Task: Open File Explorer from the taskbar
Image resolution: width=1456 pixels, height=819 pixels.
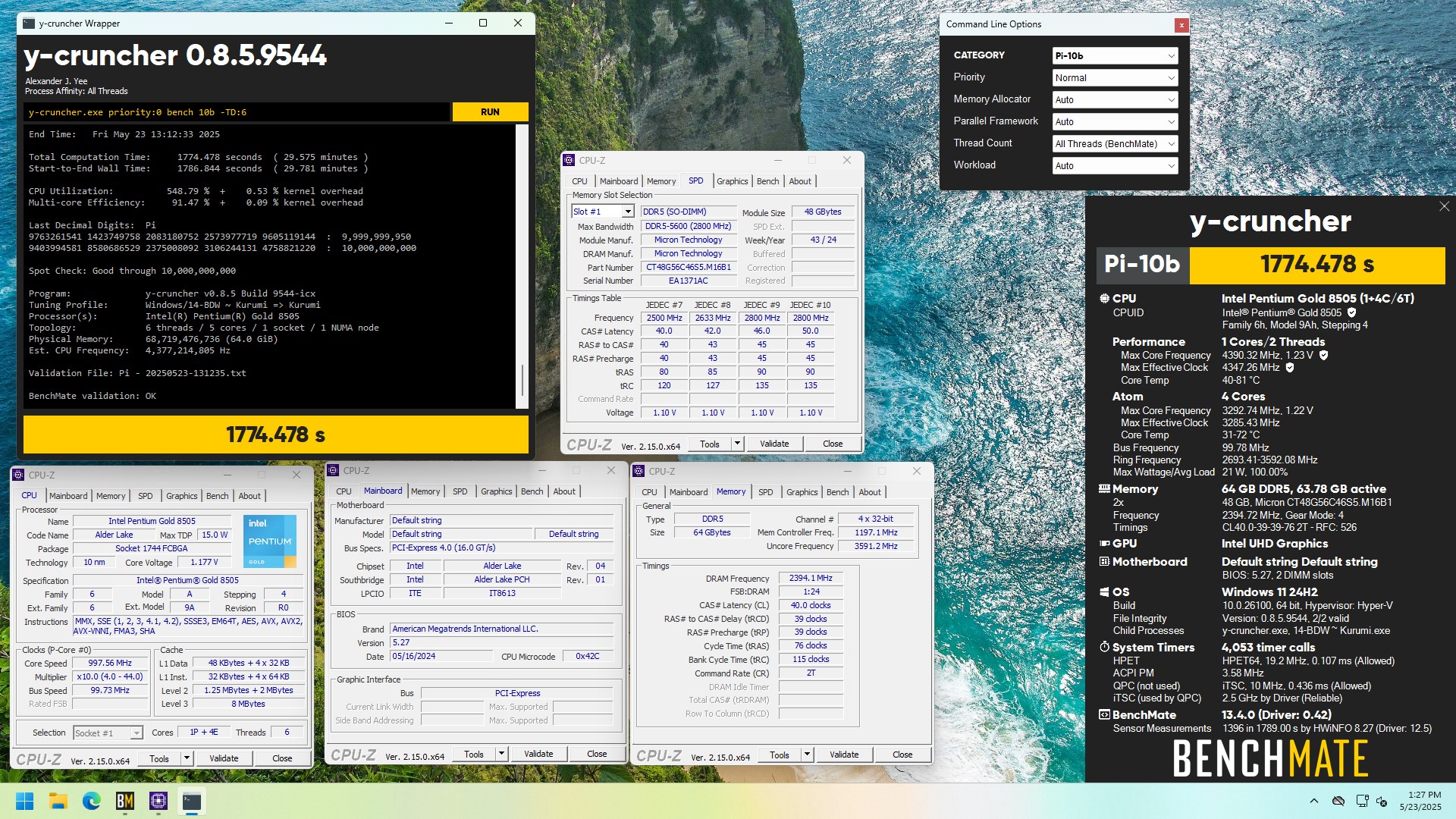Action: [58, 801]
